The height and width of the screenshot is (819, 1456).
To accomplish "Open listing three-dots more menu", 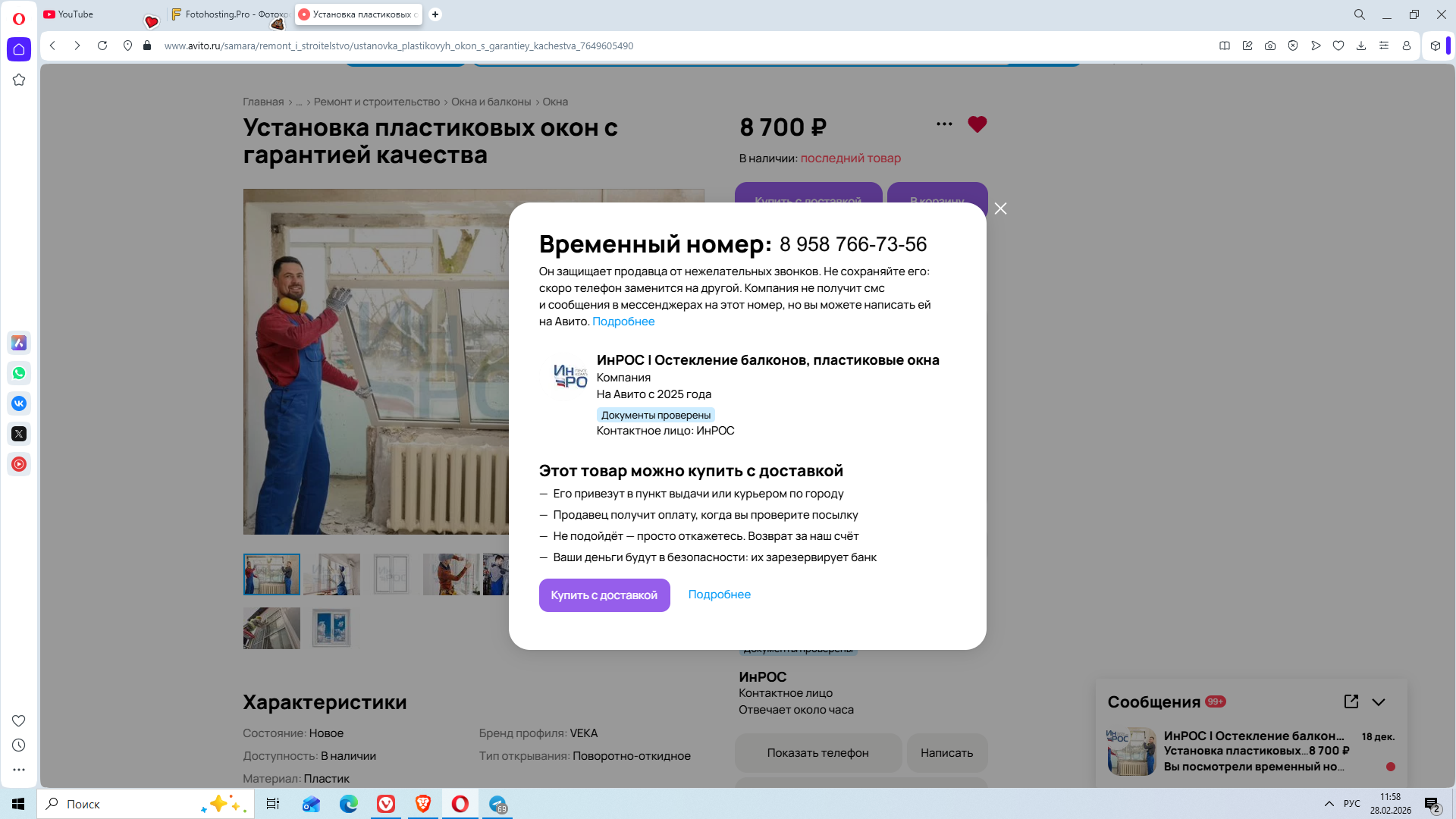I will tap(944, 124).
